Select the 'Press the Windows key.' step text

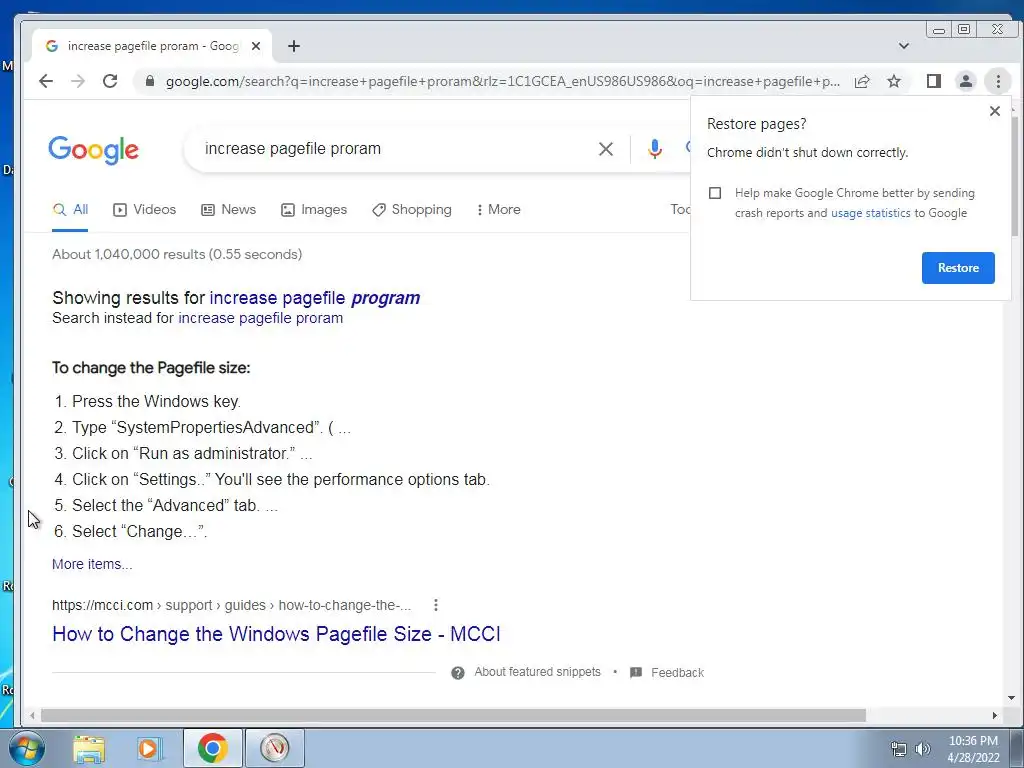(156, 402)
